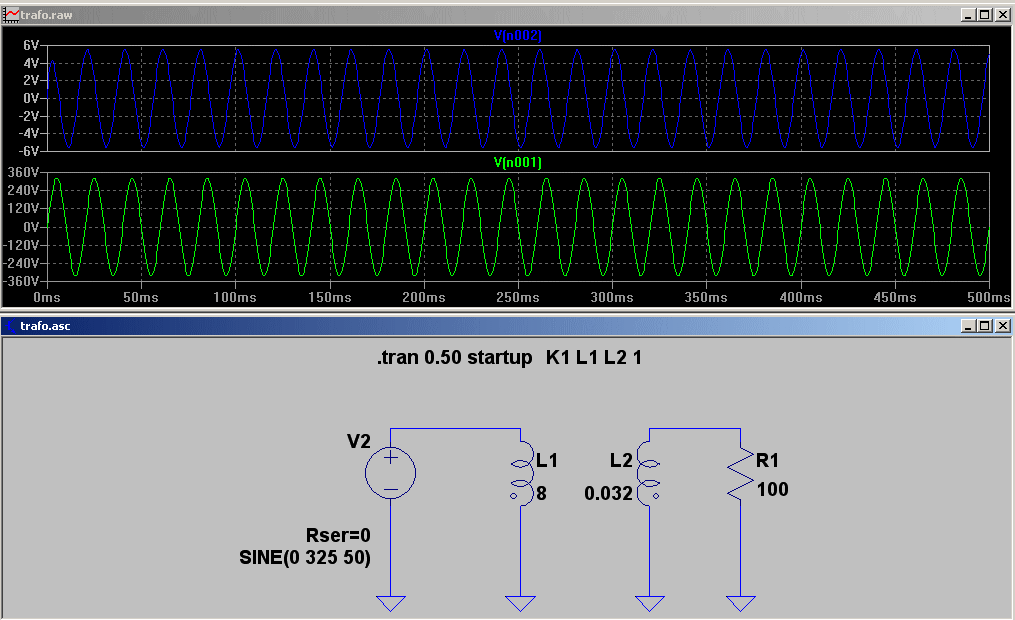Click the 0.032 inductance value of L2
Screen dimensions: 1015x620
click(x=608, y=493)
